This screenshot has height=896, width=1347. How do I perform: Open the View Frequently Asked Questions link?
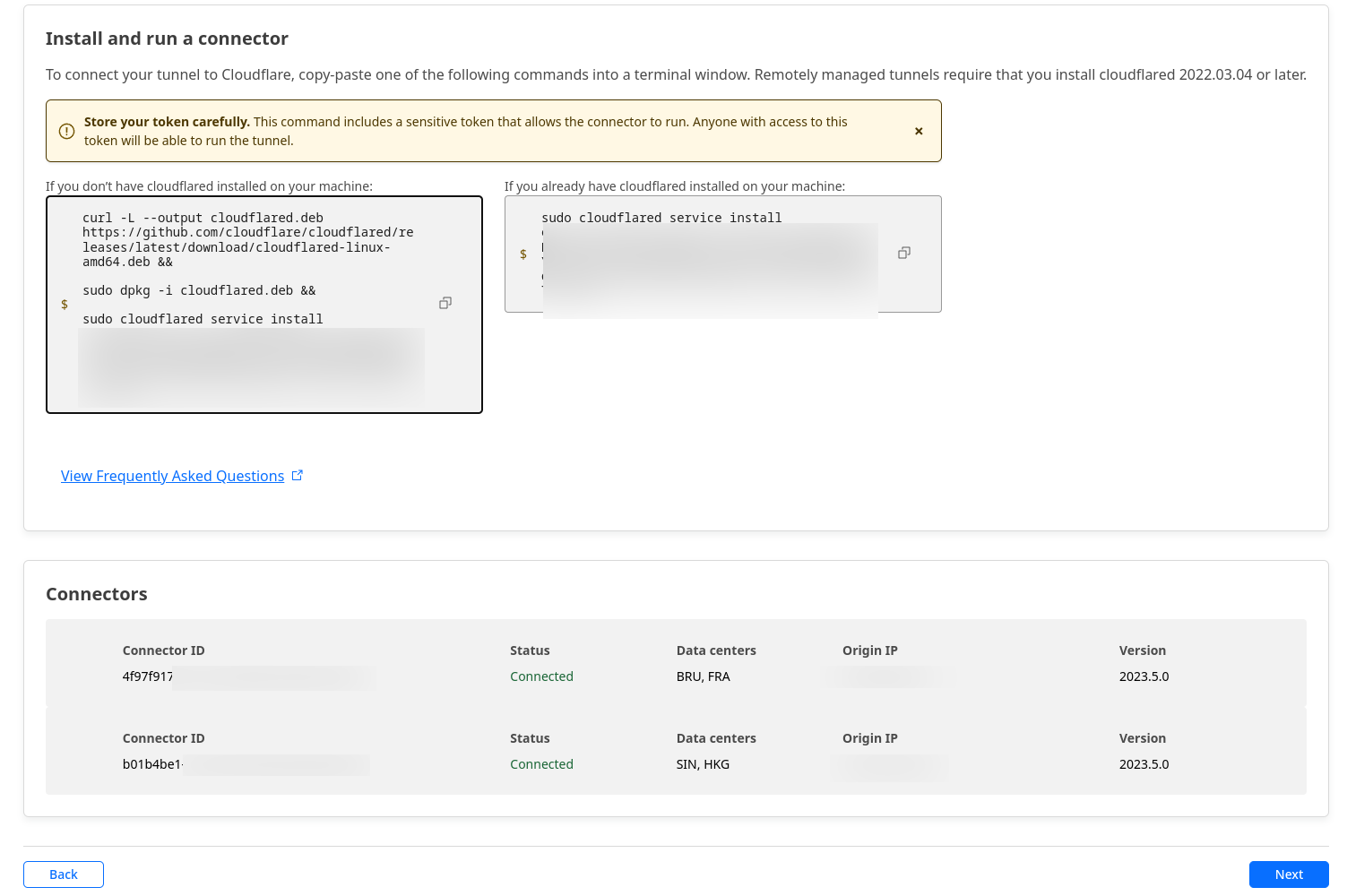pos(182,476)
